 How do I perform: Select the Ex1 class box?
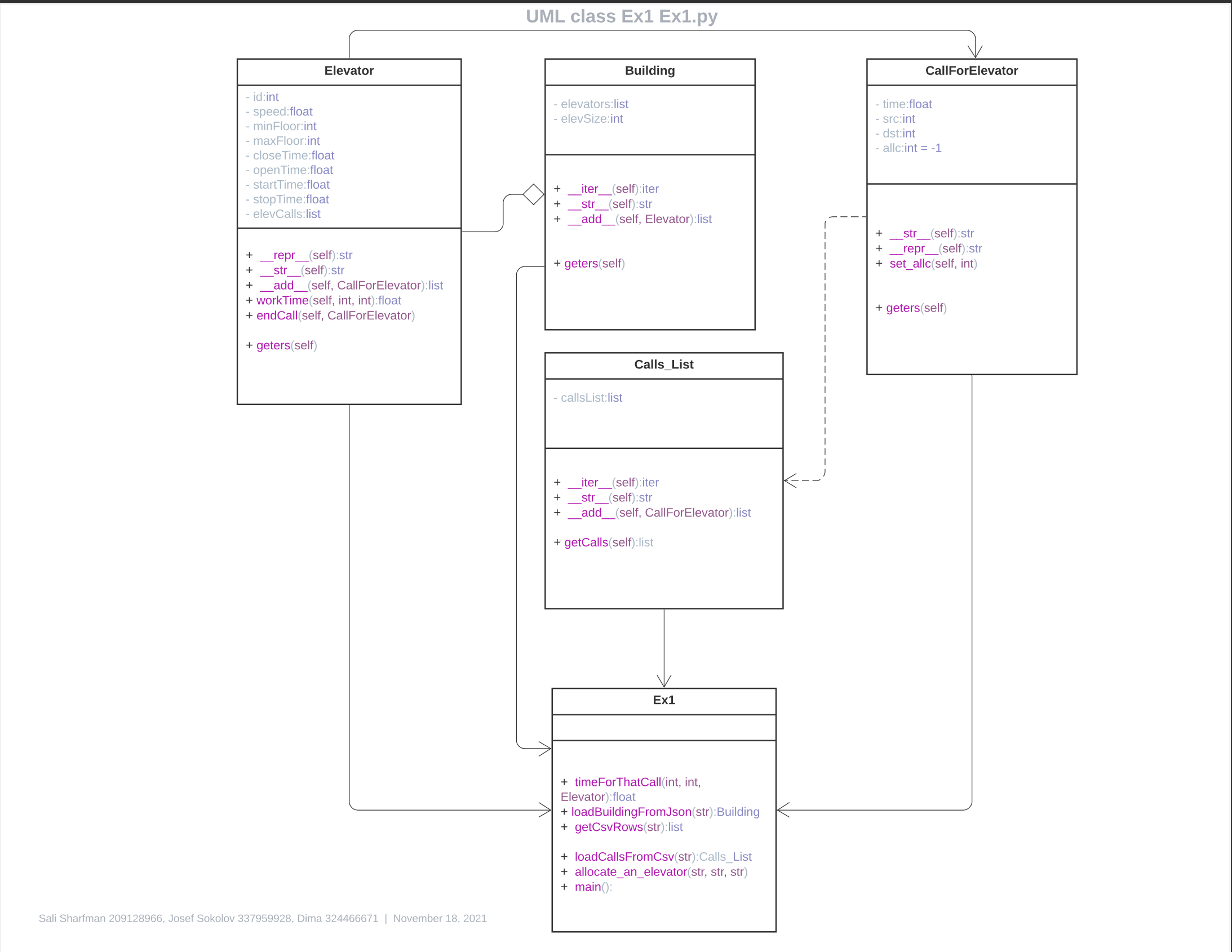tap(663, 700)
